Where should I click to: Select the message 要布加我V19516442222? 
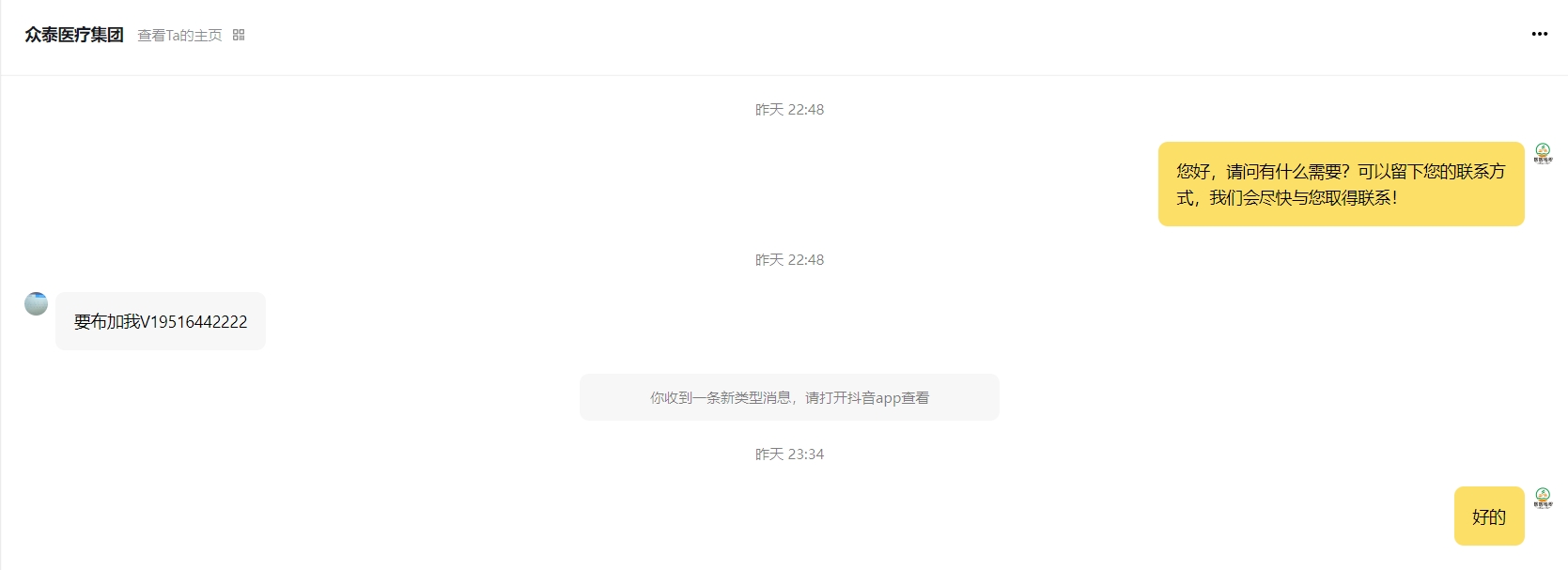click(x=161, y=321)
